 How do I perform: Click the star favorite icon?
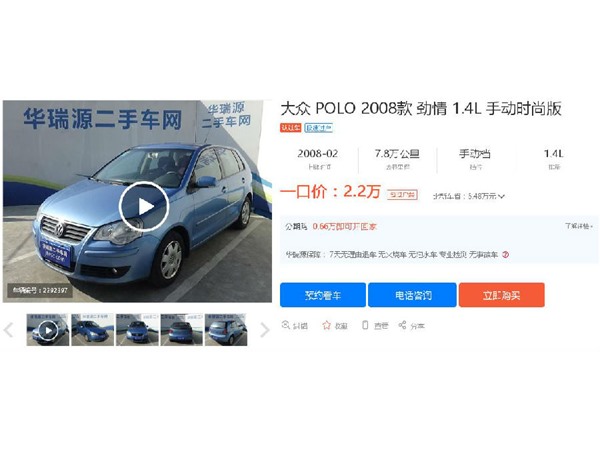click(326, 325)
